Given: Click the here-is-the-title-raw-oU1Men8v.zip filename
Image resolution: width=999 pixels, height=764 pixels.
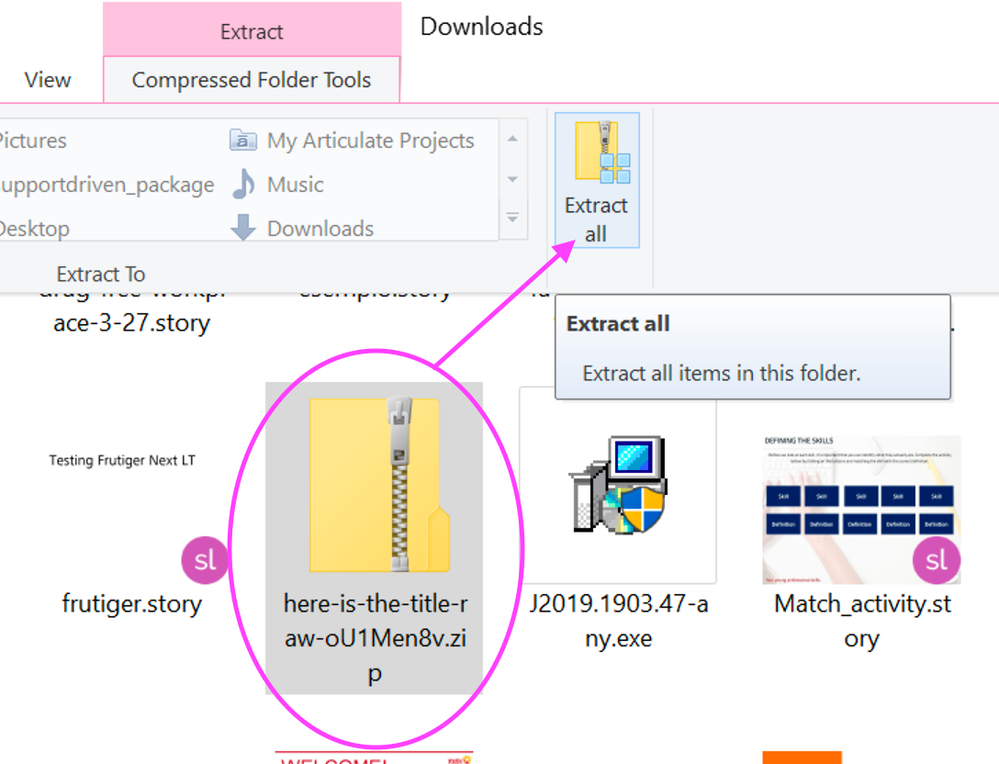Looking at the screenshot, I should [x=374, y=638].
